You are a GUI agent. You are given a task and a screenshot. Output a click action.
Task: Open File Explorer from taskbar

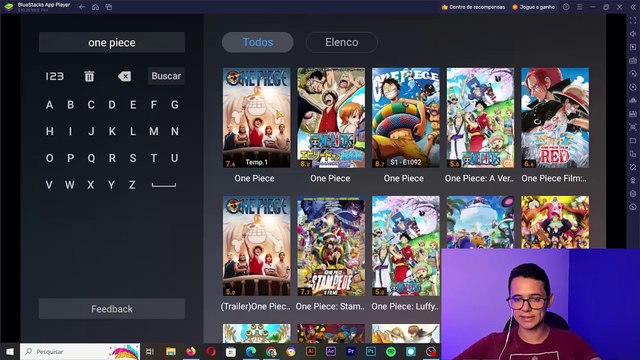click(x=171, y=351)
